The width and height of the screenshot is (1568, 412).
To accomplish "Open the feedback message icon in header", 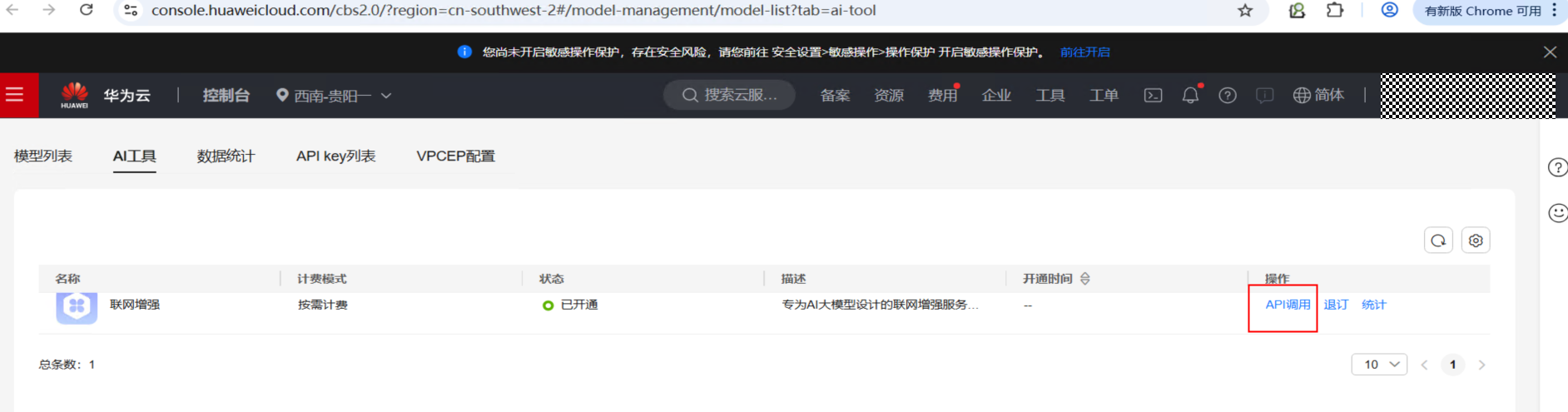I will [x=1264, y=95].
